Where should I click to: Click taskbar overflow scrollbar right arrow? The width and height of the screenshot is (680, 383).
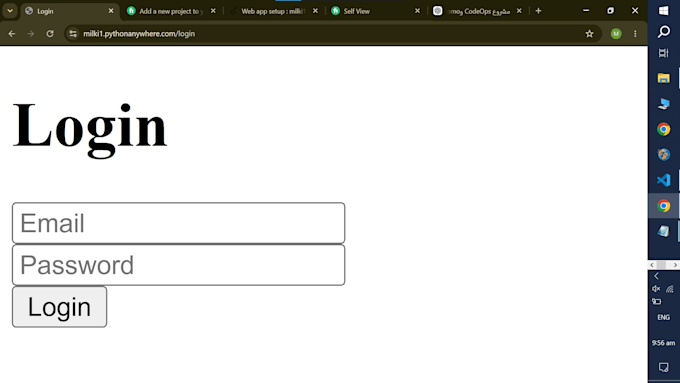coord(675,265)
